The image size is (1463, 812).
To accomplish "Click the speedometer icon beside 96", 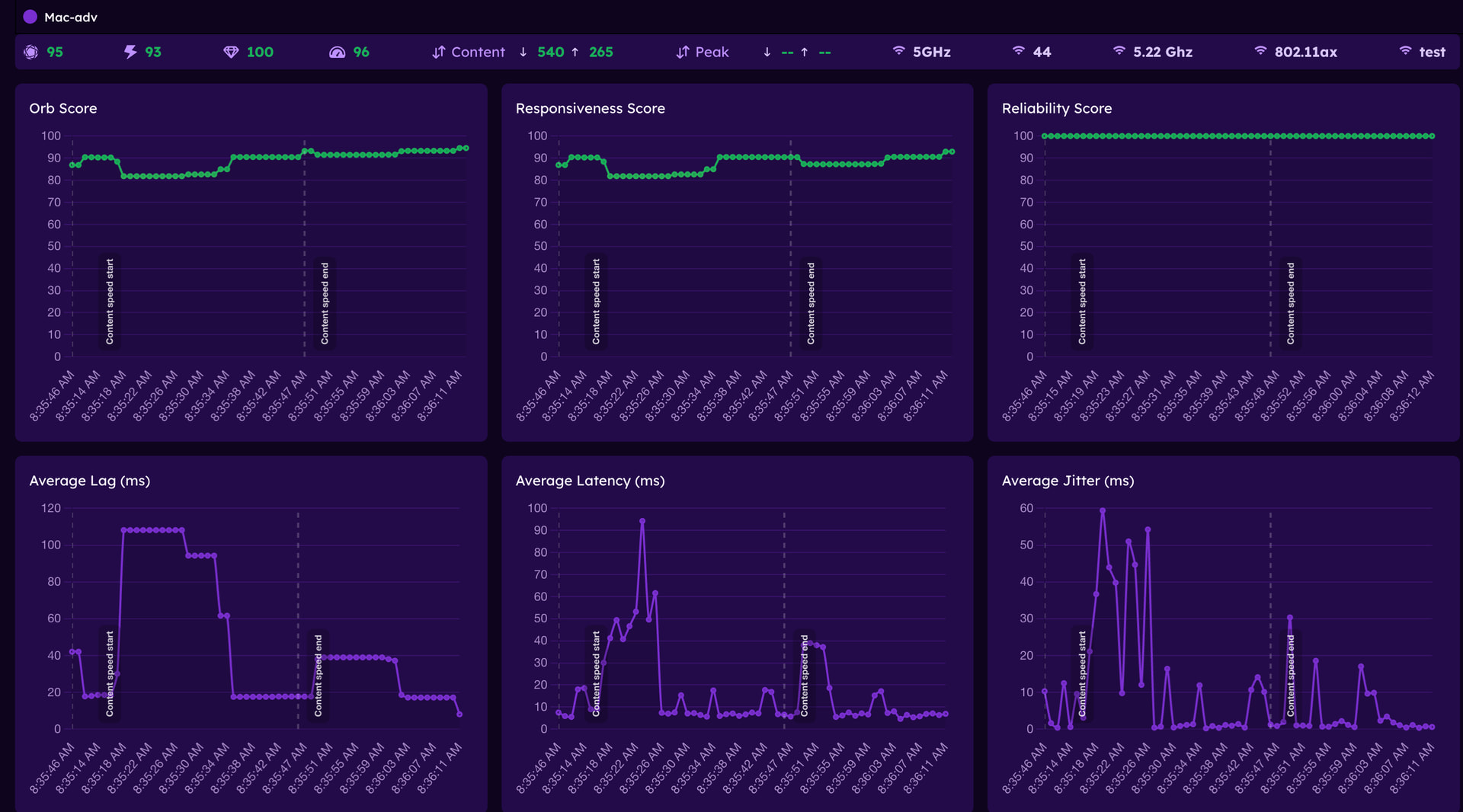I will (337, 52).
